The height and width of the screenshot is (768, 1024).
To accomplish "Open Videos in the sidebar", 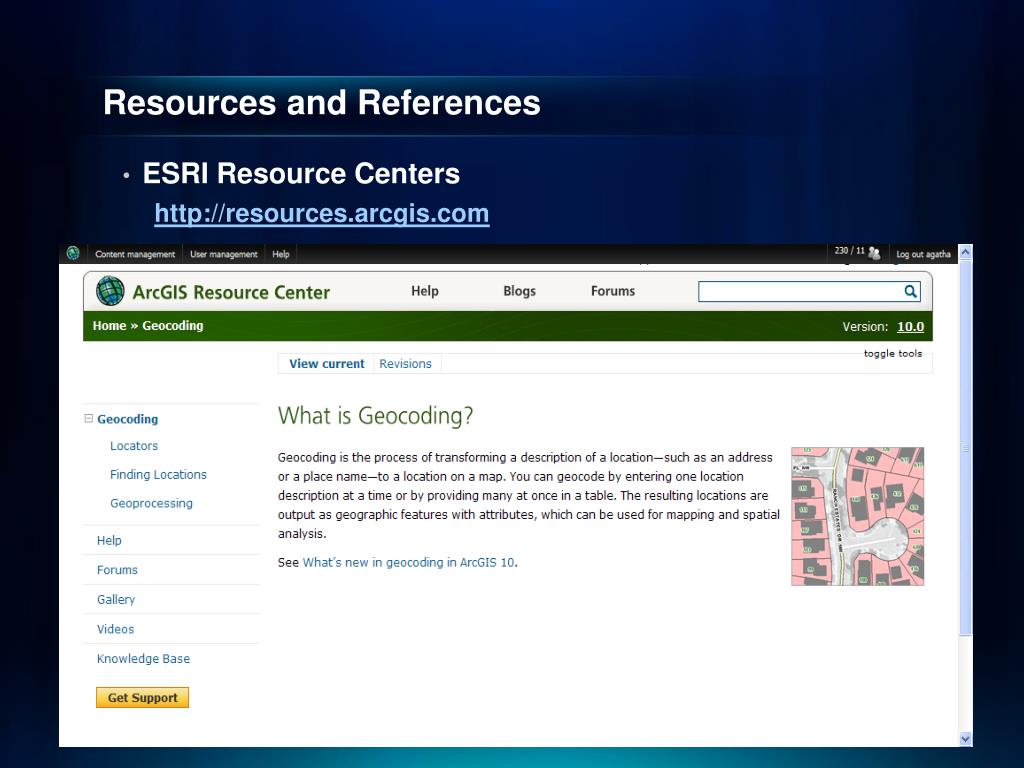I will 115,629.
